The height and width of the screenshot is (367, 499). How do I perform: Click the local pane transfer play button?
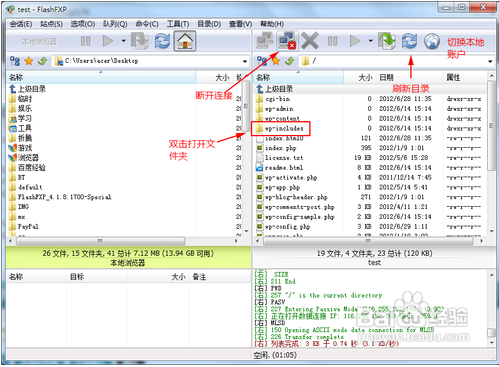coord(108,41)
